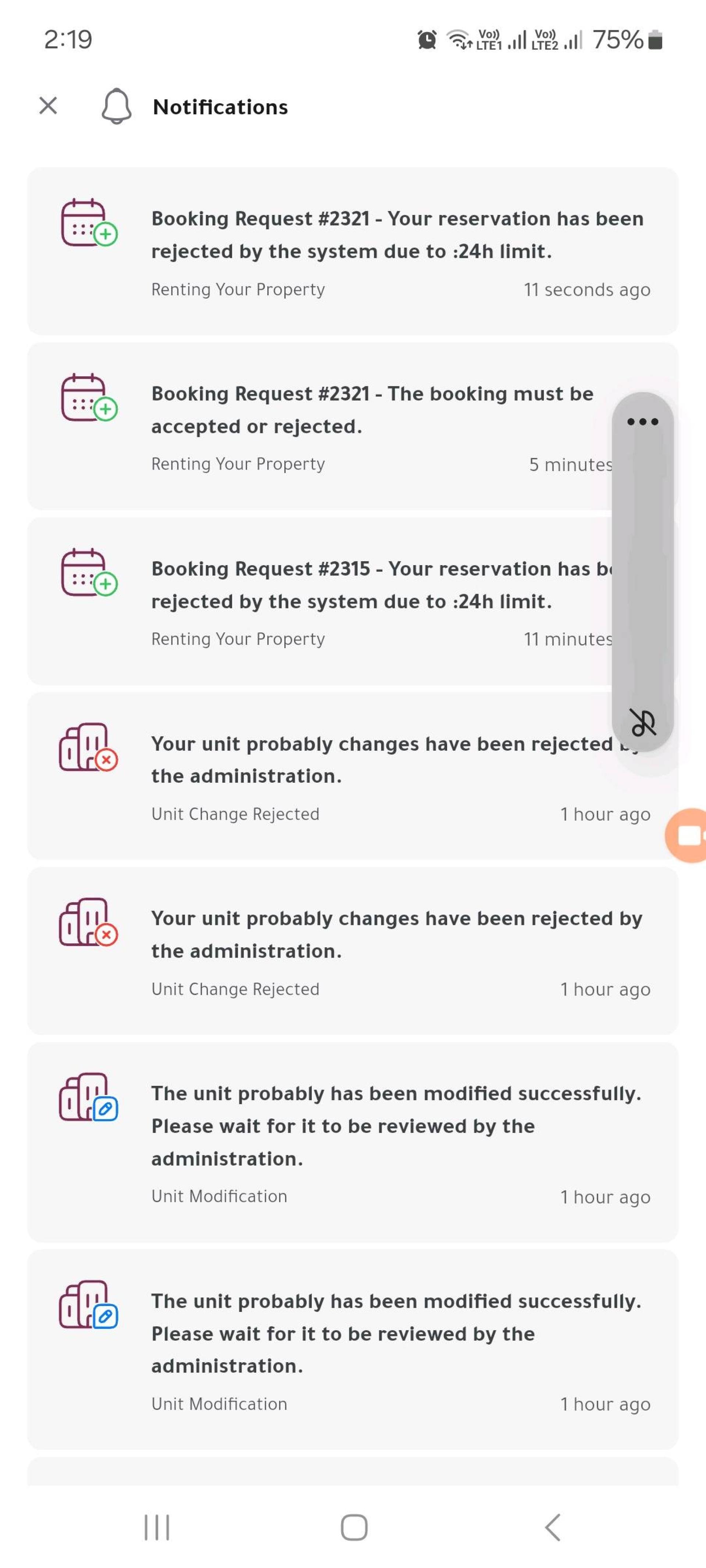Image resolution: width=706 pixels, height=1568 pixels.
Task: Tap calendar icon of first #2321 rejected notification
Action: pyautogui.click(x=89, y=223)
